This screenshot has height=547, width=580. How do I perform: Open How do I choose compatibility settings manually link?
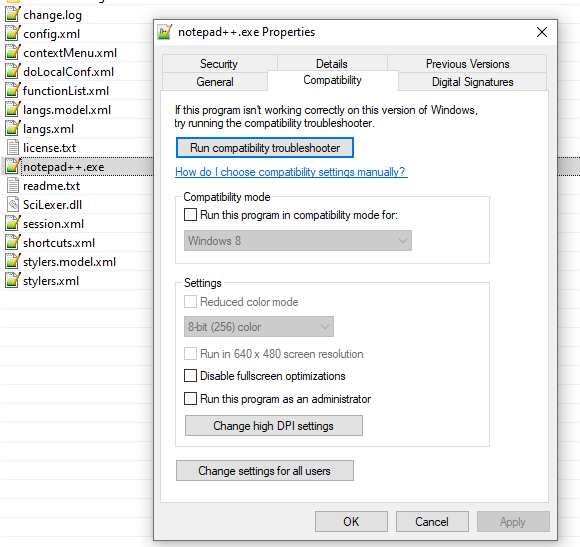point(291,172)
